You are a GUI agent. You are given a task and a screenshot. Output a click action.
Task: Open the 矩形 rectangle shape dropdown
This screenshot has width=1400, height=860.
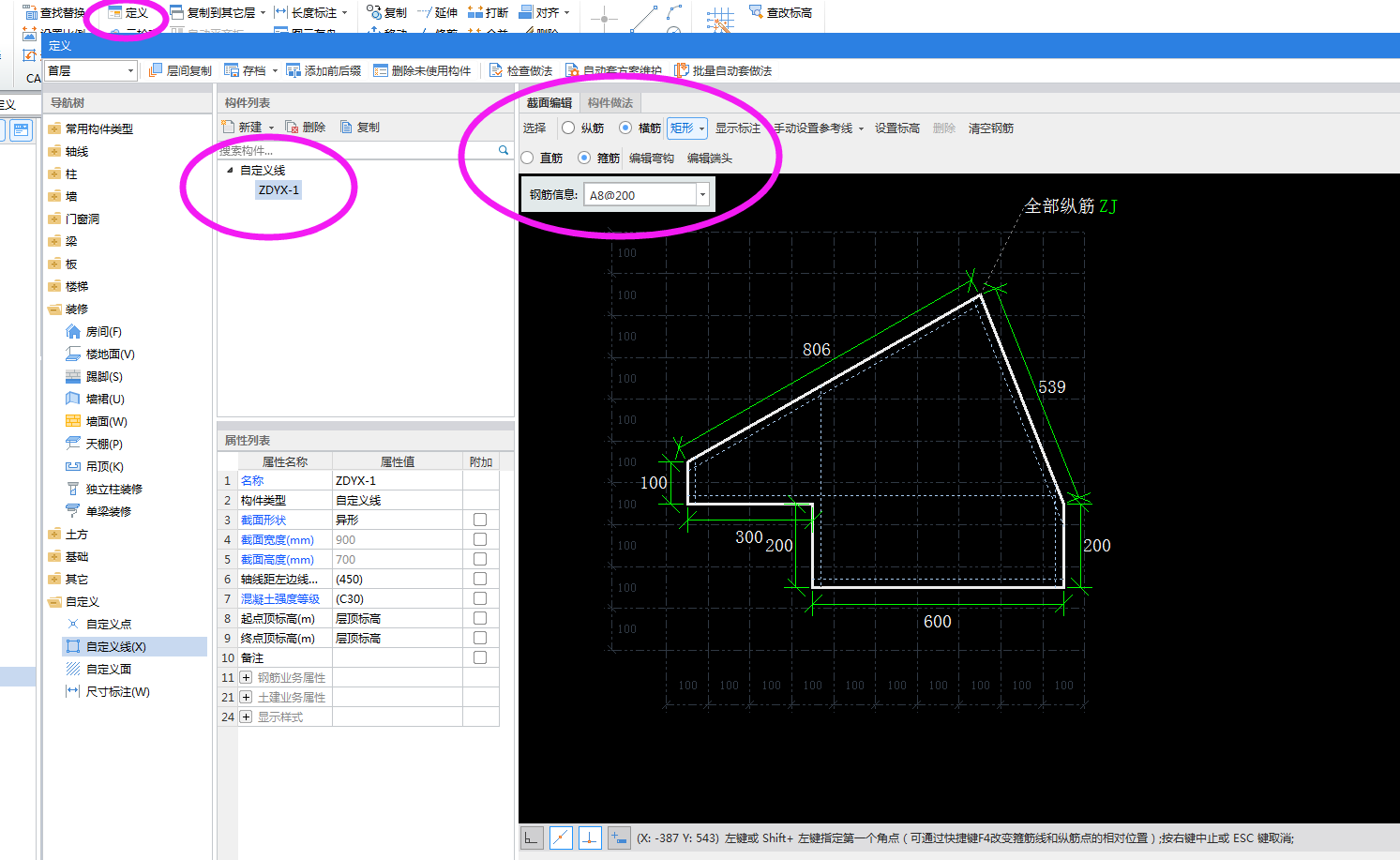[x=687, y=128]
